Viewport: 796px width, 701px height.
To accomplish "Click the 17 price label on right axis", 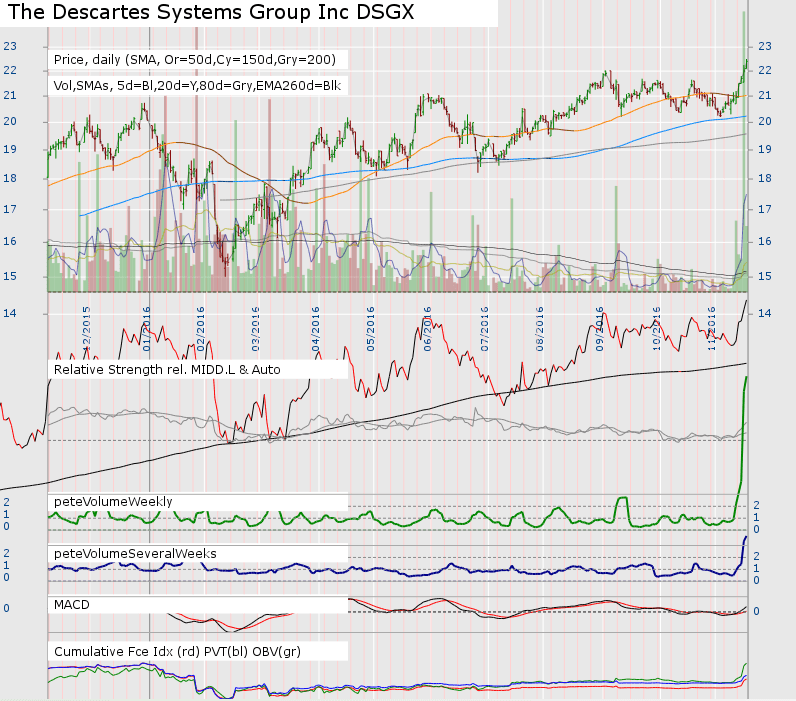I will [x=765, y=209].
